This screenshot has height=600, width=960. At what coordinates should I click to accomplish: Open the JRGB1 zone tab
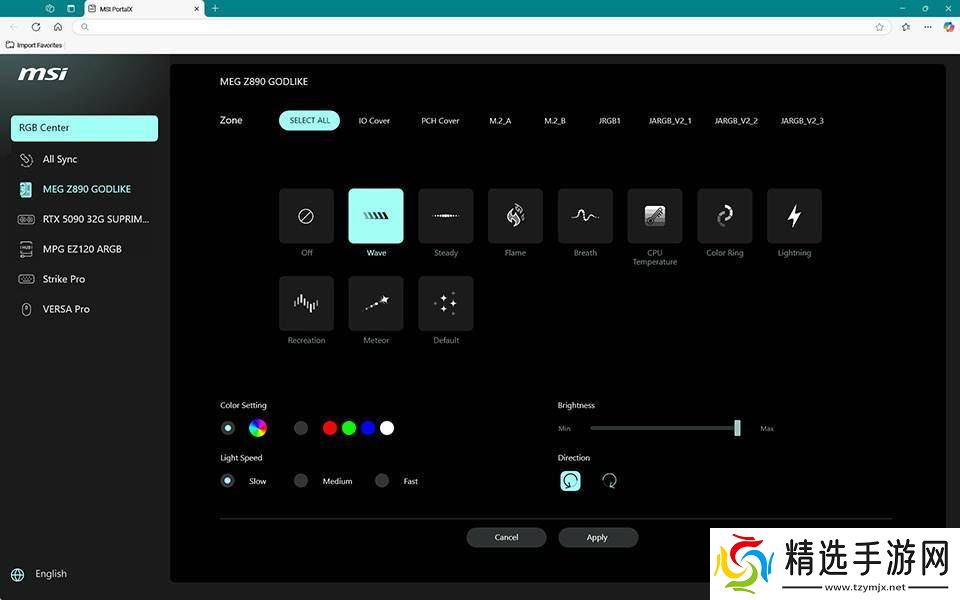(x=609, y=121)
